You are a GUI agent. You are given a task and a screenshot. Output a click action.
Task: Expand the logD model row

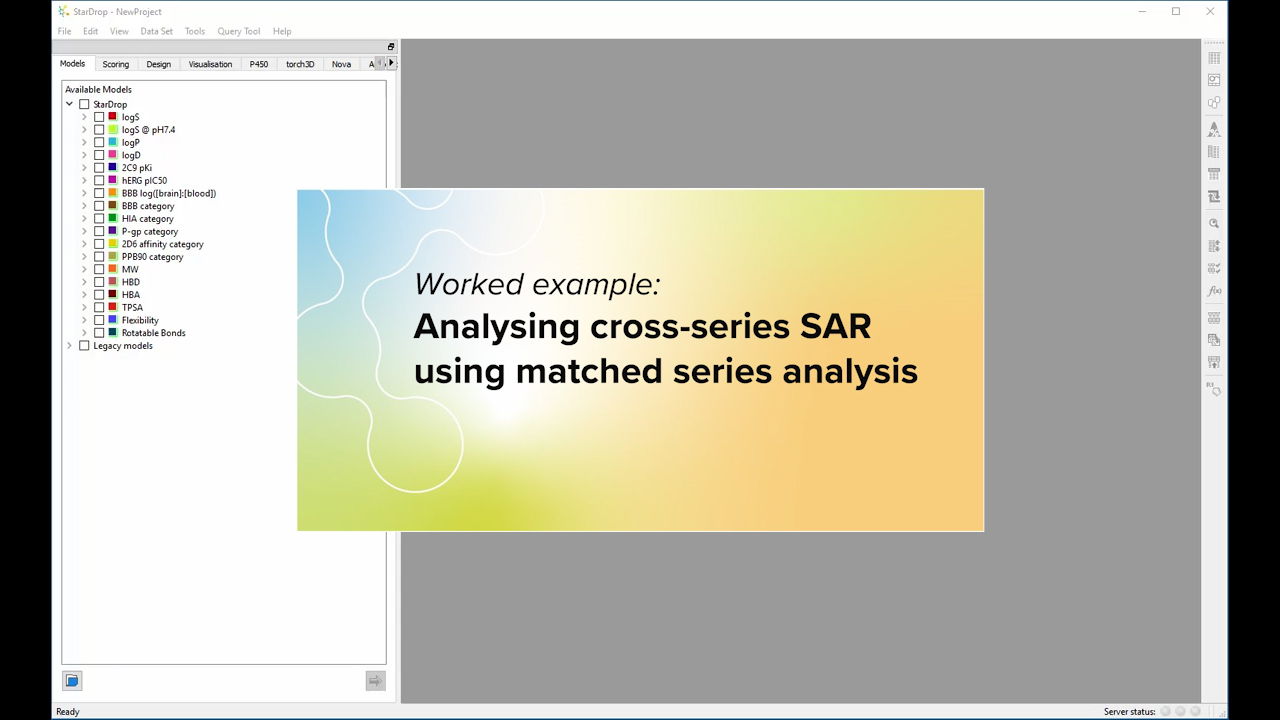point(85,155)
